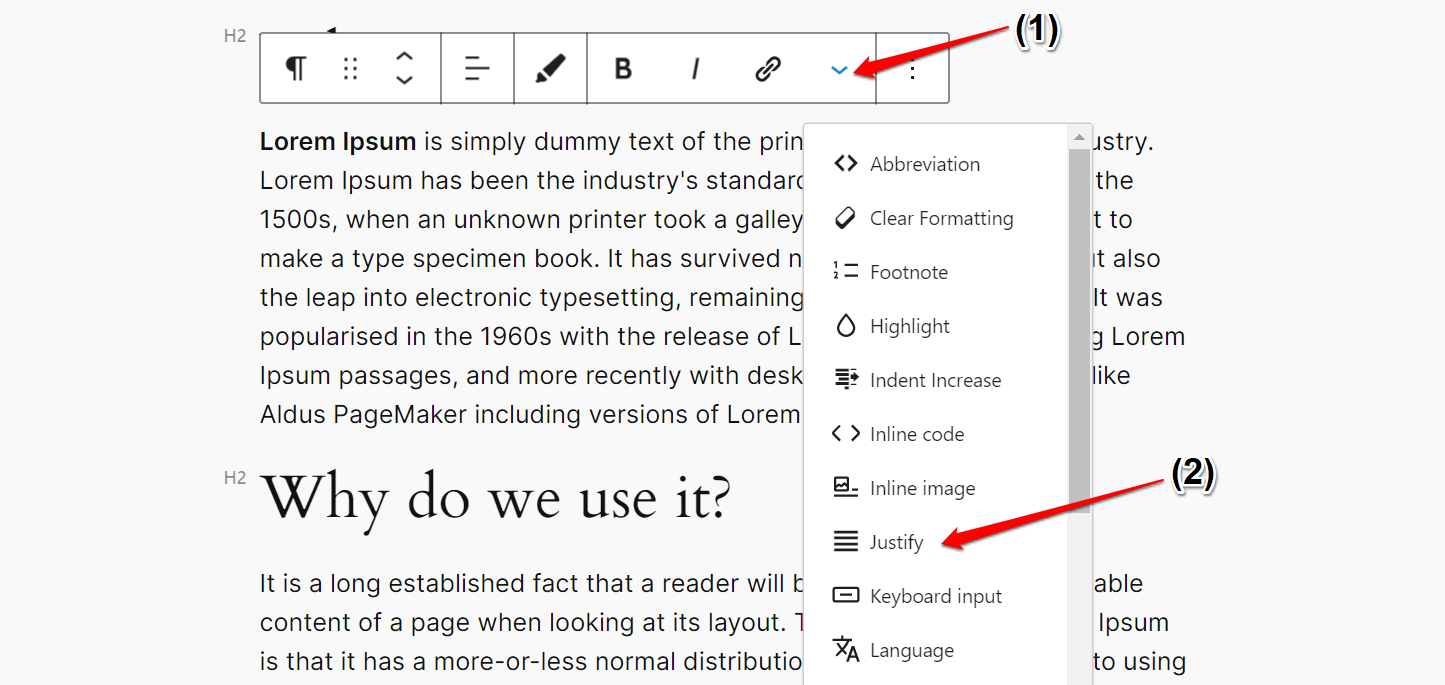Select the Paragraph block type icon

pos(294,68)
